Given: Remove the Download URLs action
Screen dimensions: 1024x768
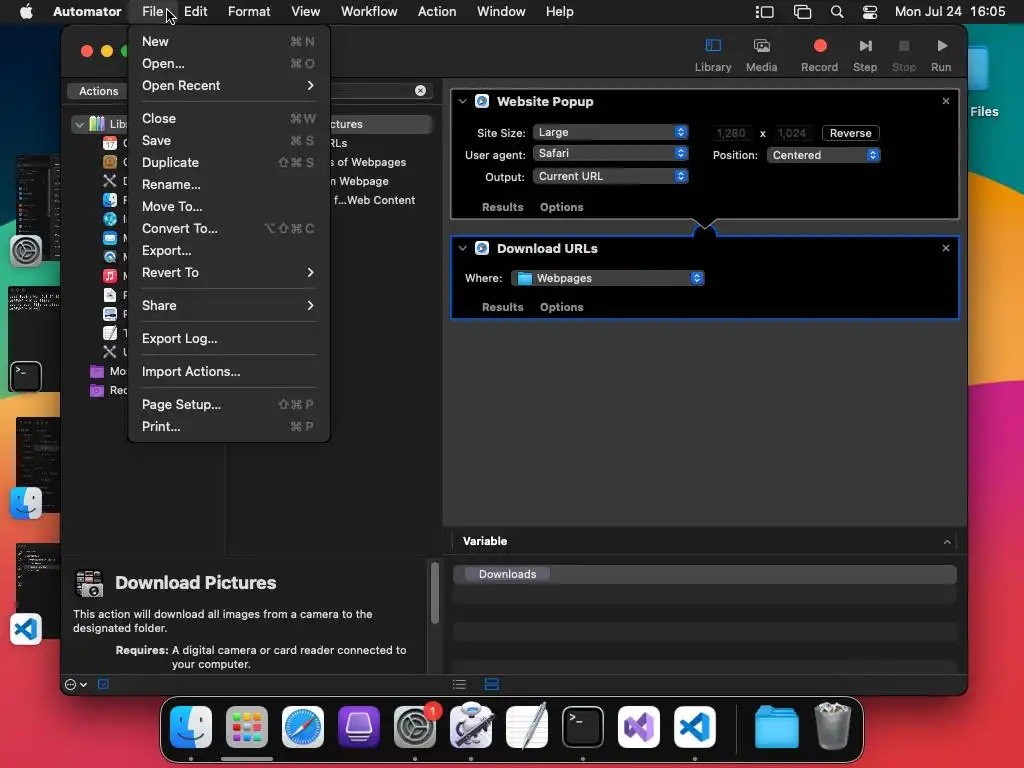Looking at the screenshot, I should [946, 248].
